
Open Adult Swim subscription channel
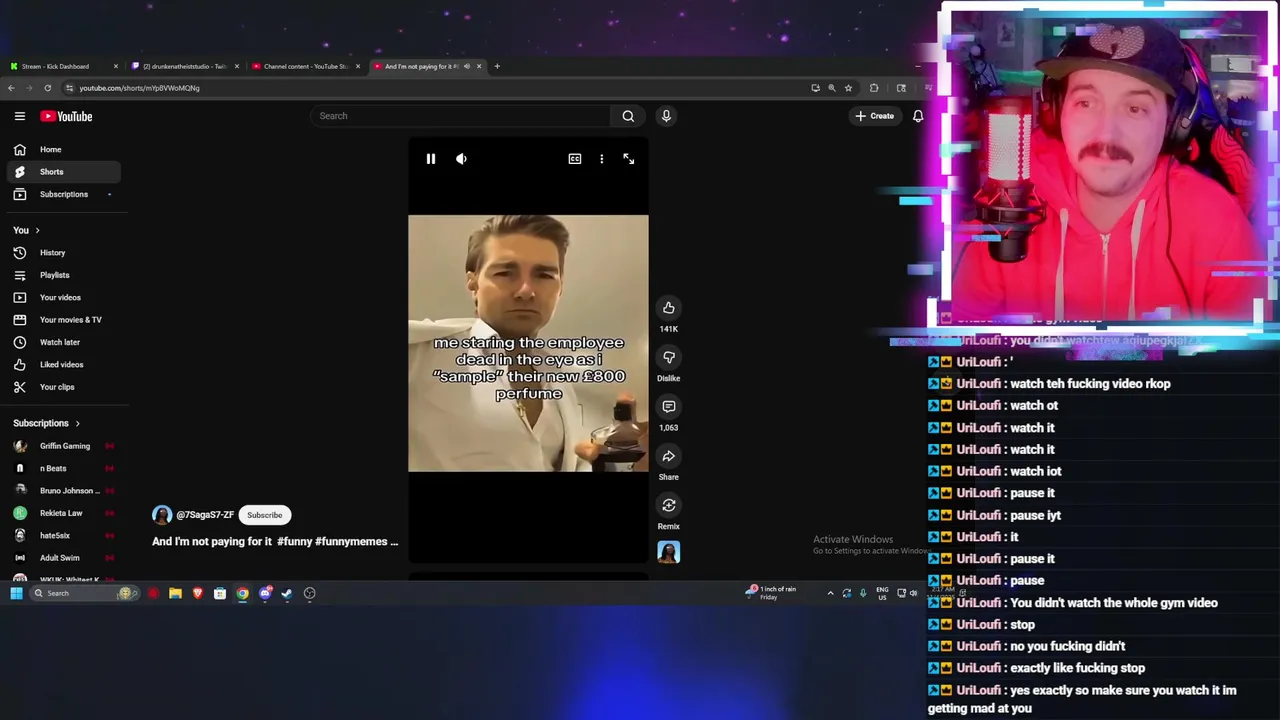point(64,558)
